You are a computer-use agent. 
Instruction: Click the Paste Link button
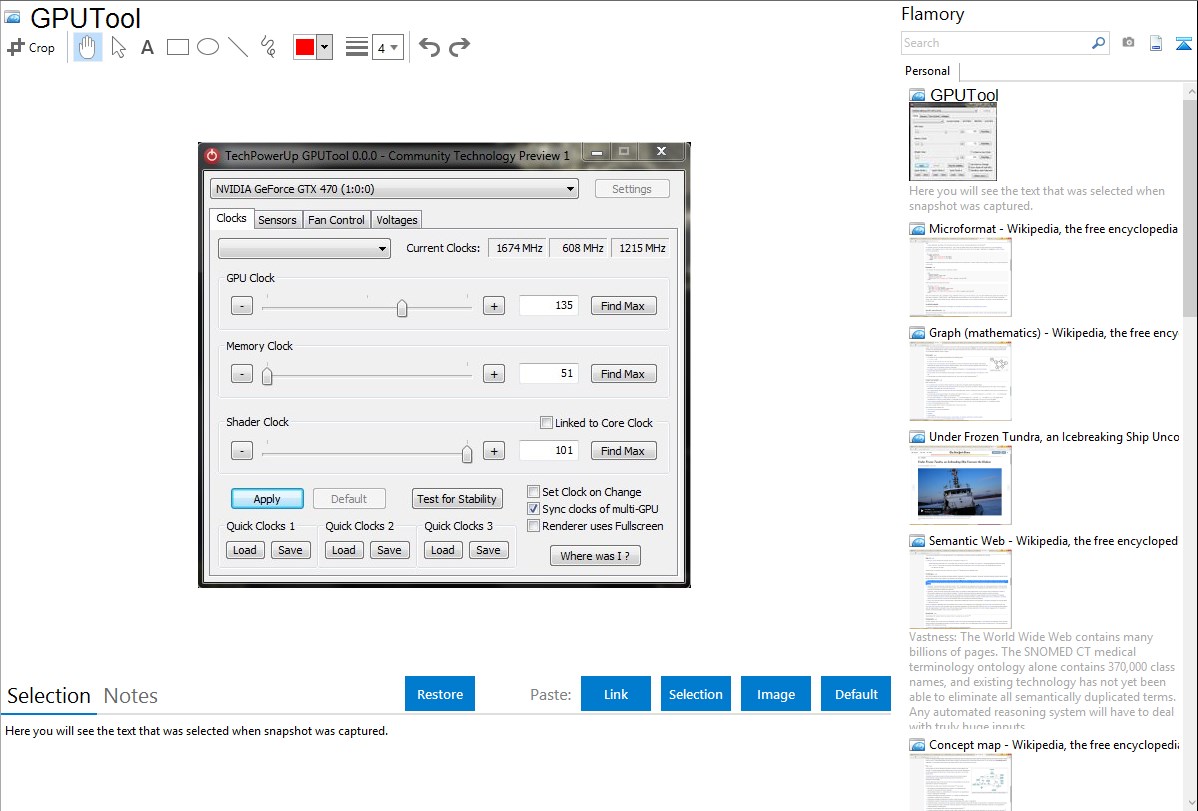tap(616, 694)
